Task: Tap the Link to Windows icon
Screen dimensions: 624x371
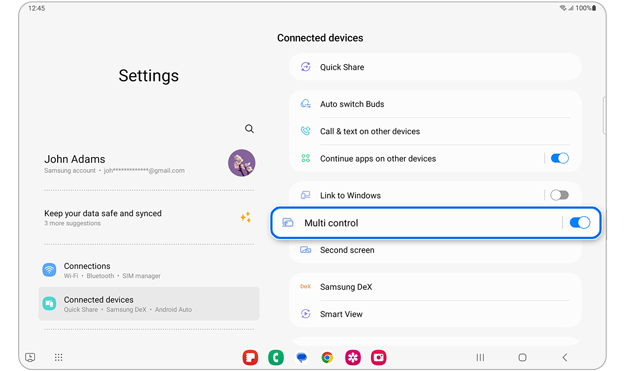Action: (305, 195)
